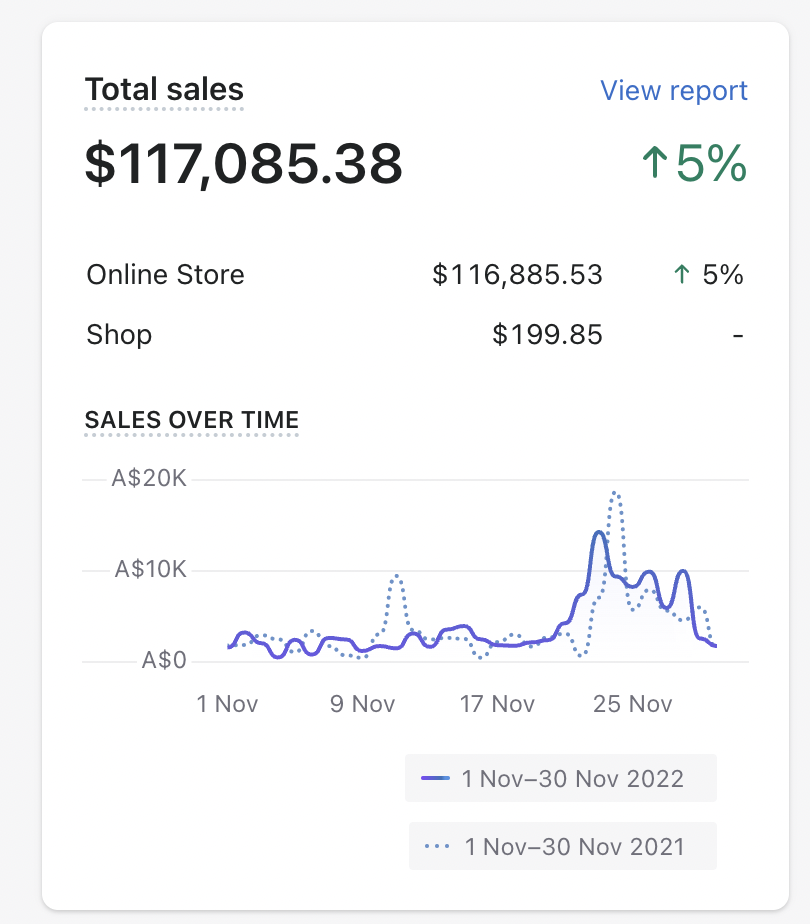Screen dimensions: 810x924
Task: Click the $199.85 Shop amount
Action: [547, 335]
